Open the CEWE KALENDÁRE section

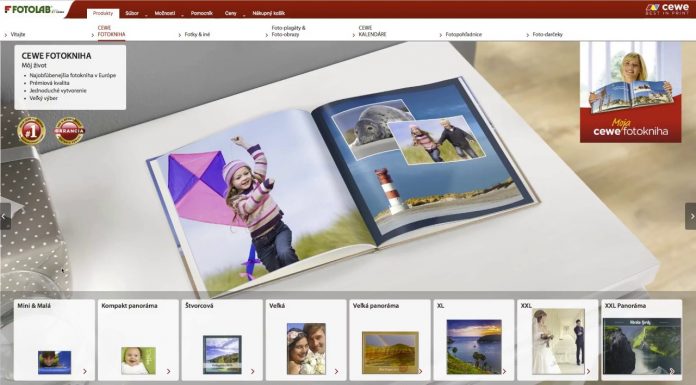click(x=372, y=31)
